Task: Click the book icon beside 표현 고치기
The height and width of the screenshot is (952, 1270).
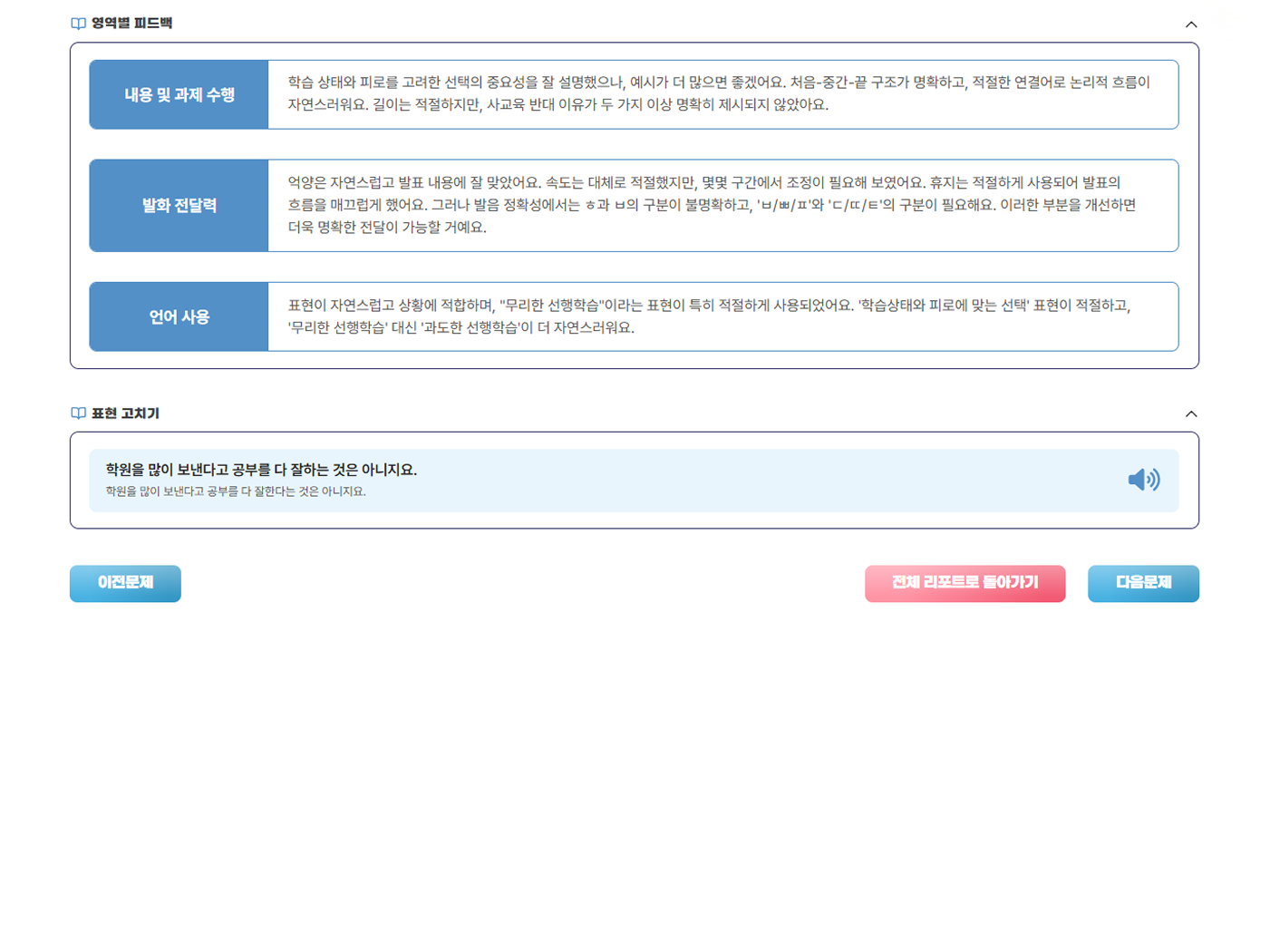Action: (x=79, y=413)
